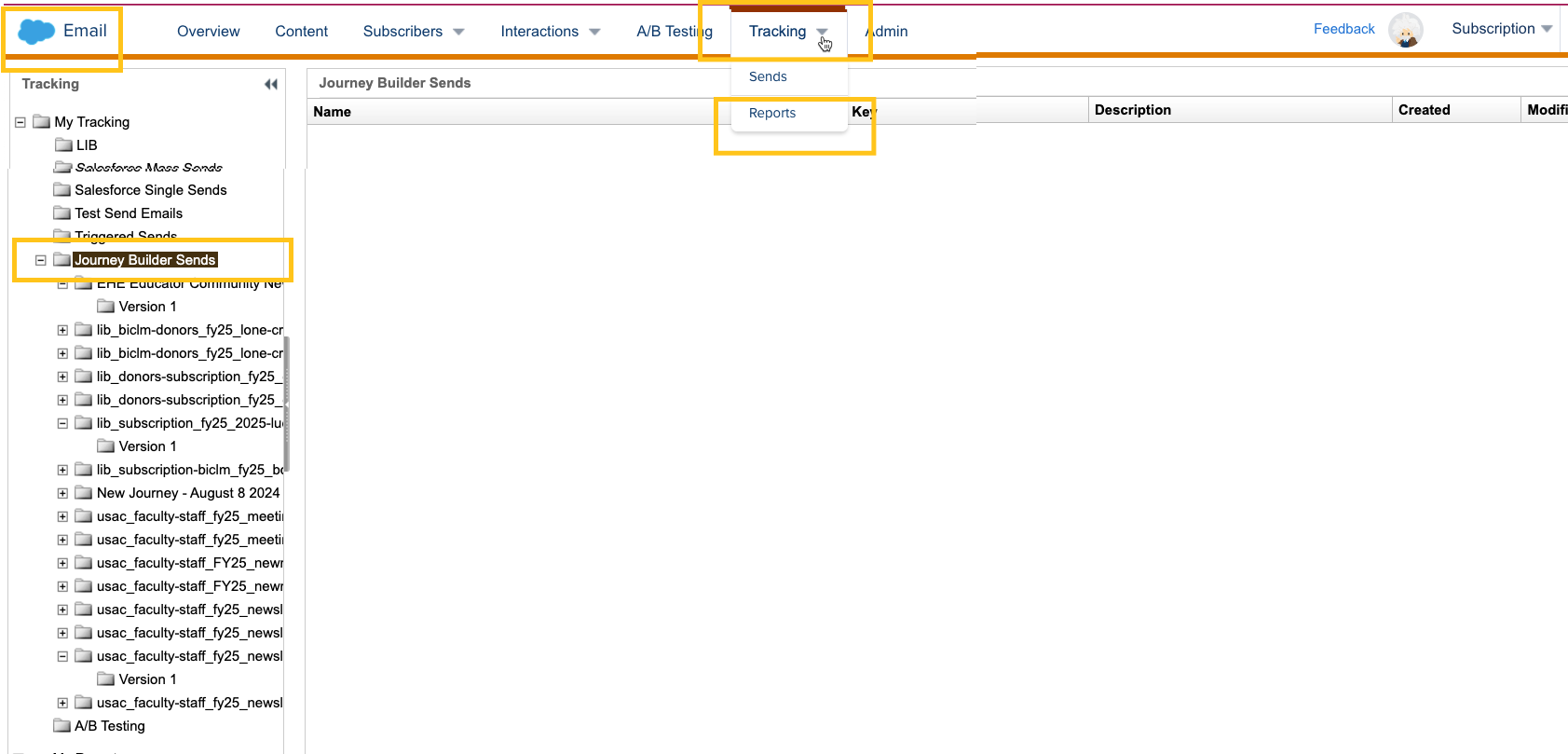Screen dimensions: 1568x754
Task: Toggle the Tracking menu dropdown arrow
Action: coord(823,32)
